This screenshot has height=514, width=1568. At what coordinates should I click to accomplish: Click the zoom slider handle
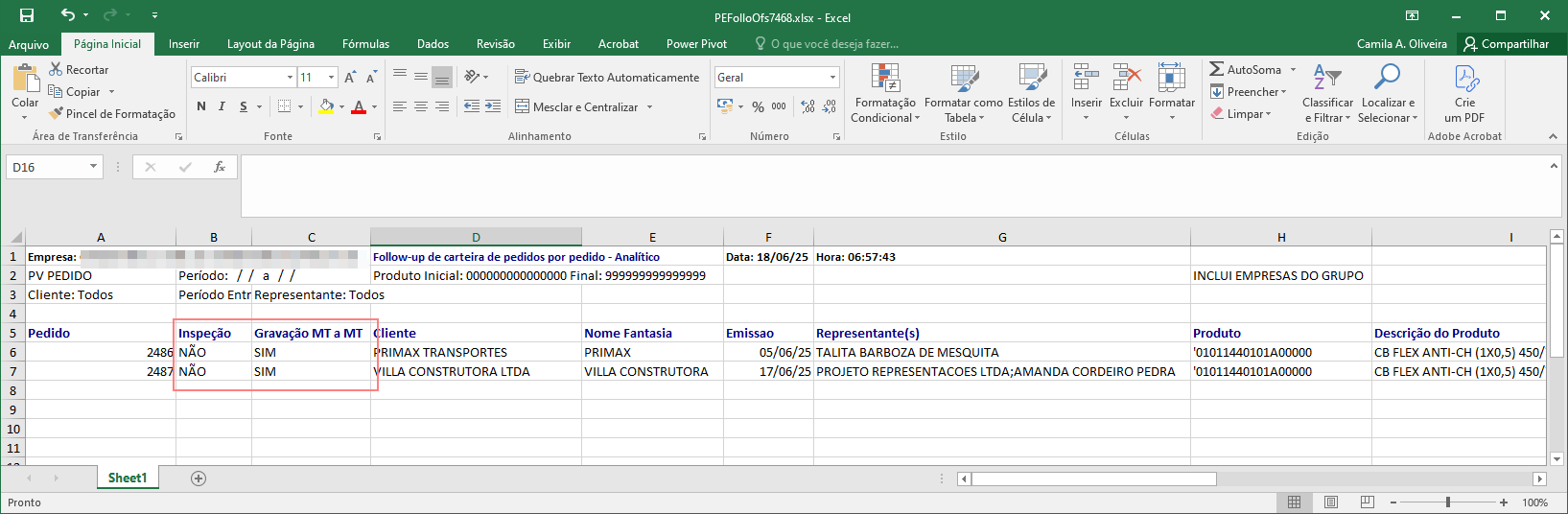click(x=1448, y=502)
